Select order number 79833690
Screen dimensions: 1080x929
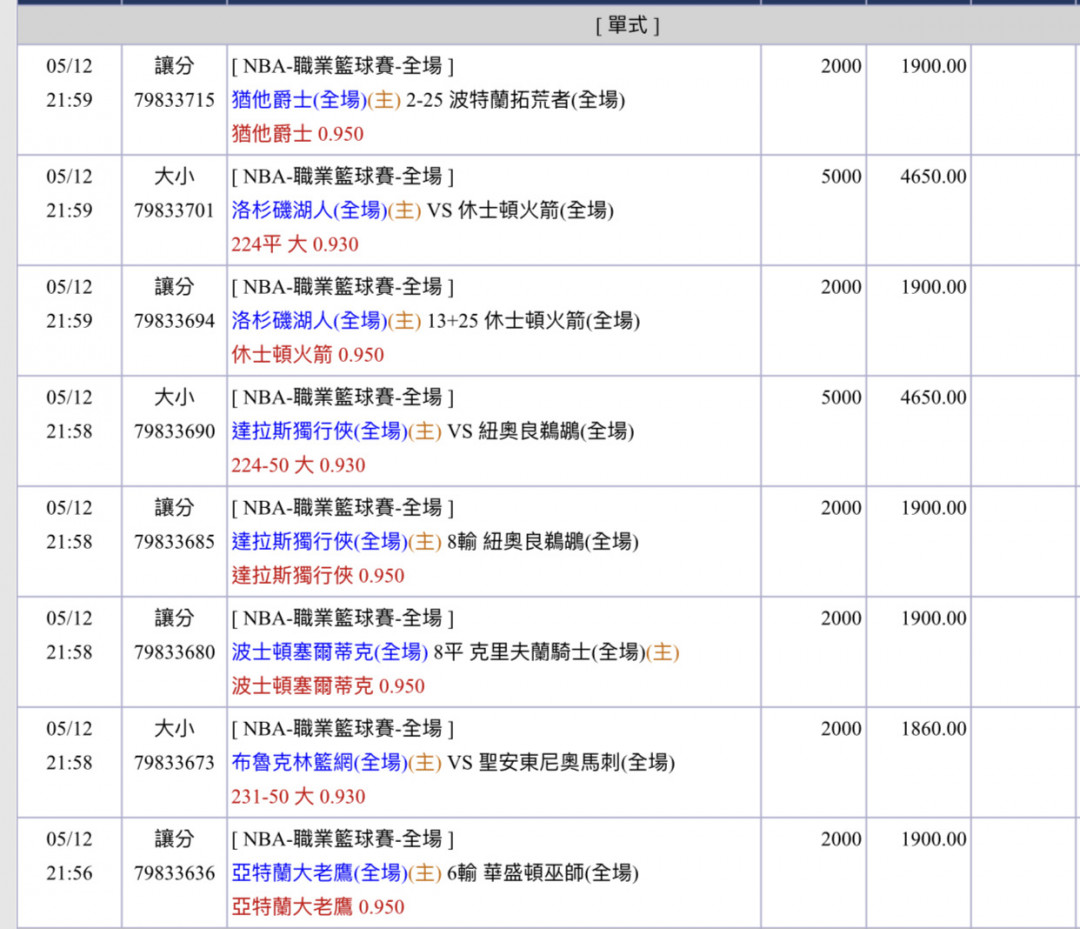(x=174, y=431)
